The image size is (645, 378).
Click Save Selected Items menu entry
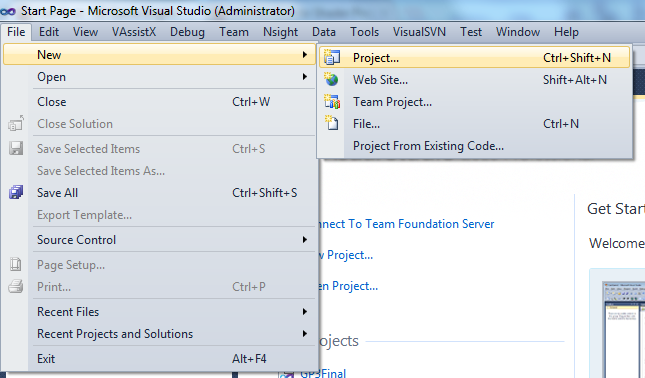click(160, 148)
